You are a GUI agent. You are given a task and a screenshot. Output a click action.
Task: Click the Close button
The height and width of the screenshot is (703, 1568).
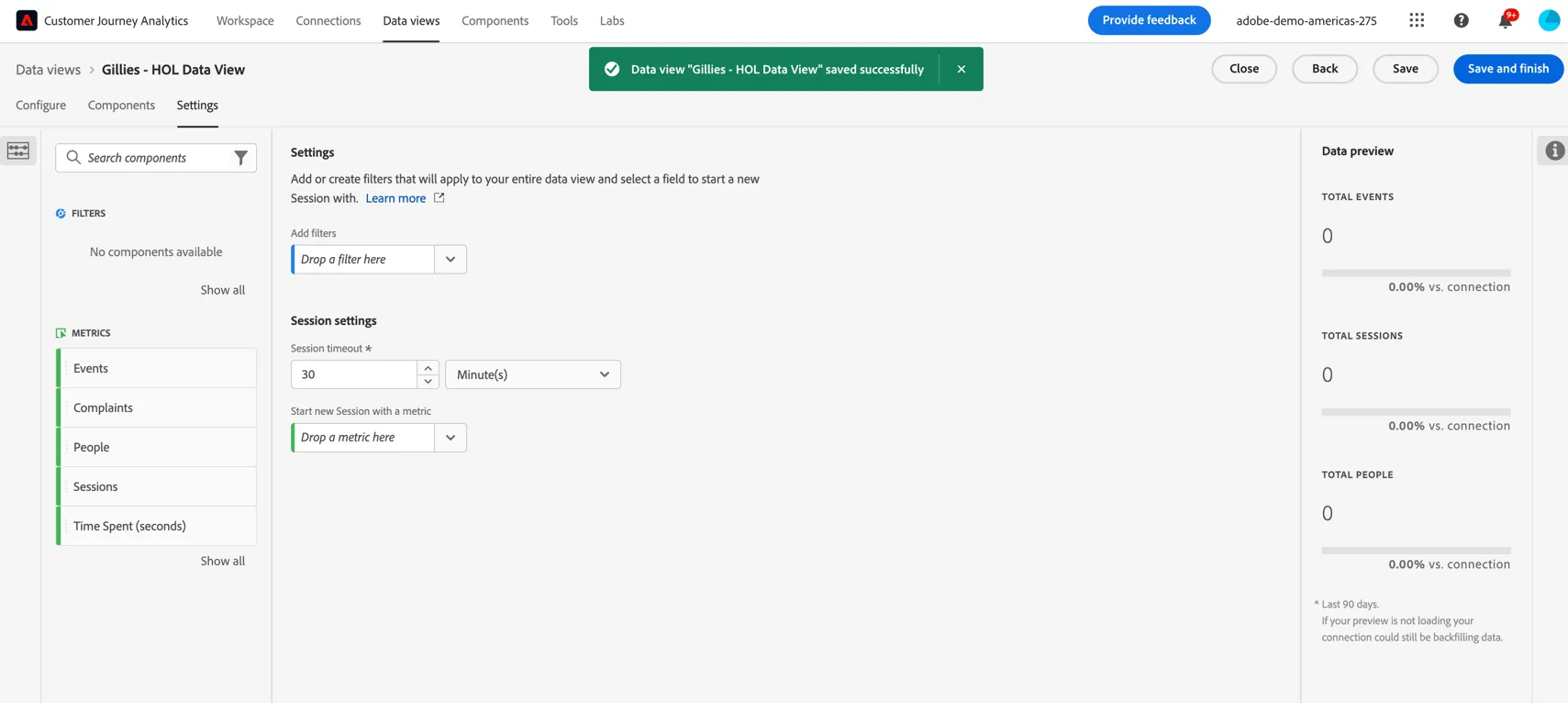pos(1243,69)
